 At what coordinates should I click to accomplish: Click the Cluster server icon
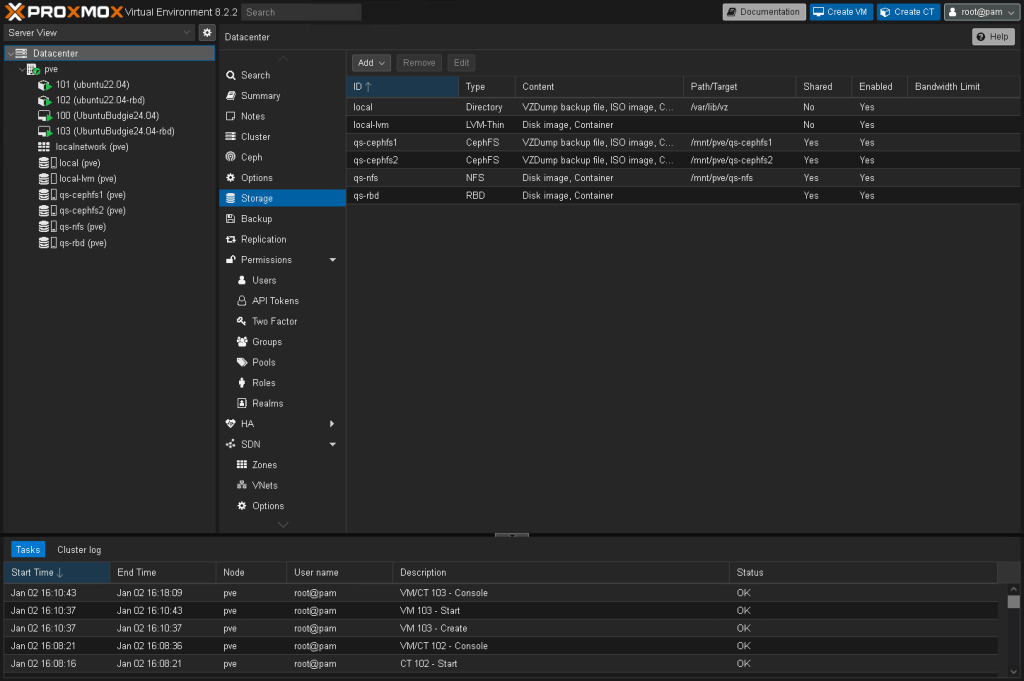tap(231, 137)
